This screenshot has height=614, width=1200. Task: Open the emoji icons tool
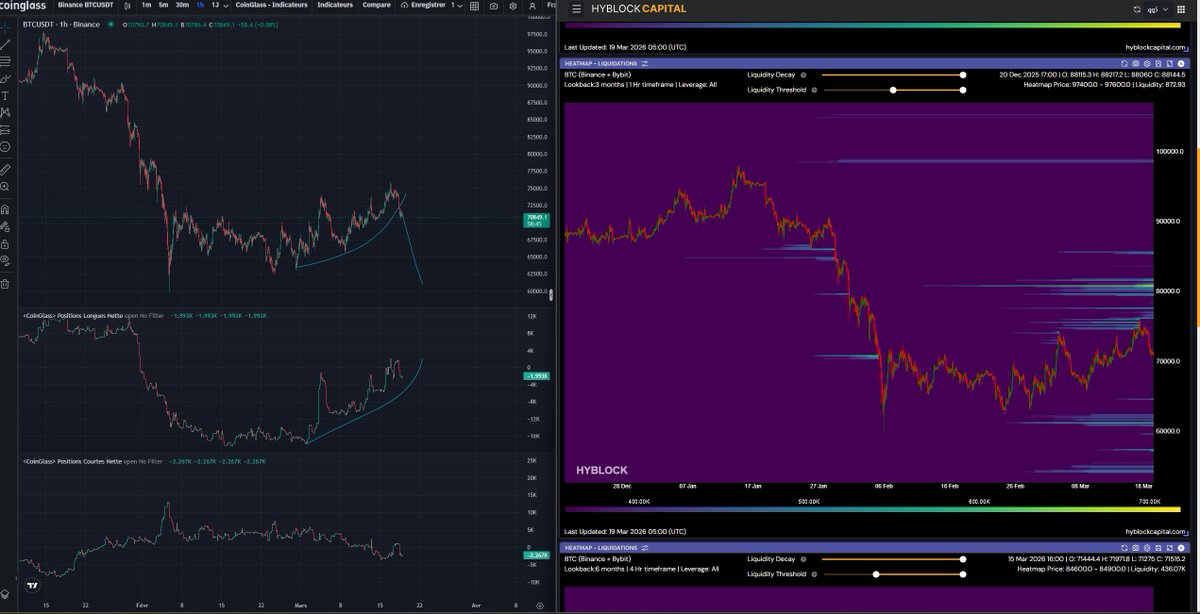[x=6, y=147]
